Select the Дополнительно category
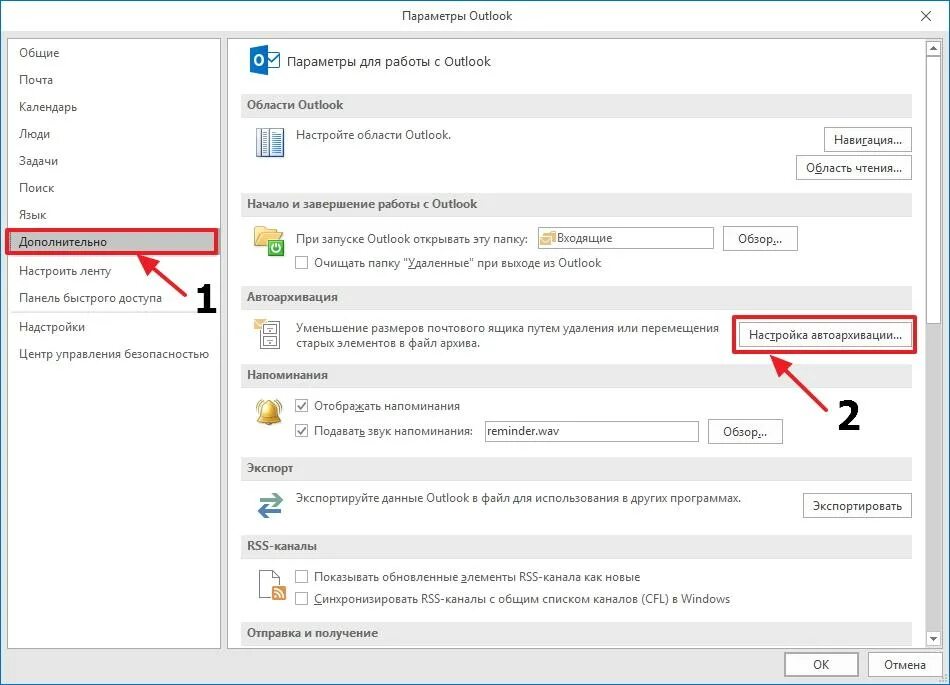The width and height of the screenshot is (950, 685). [112, 242]
